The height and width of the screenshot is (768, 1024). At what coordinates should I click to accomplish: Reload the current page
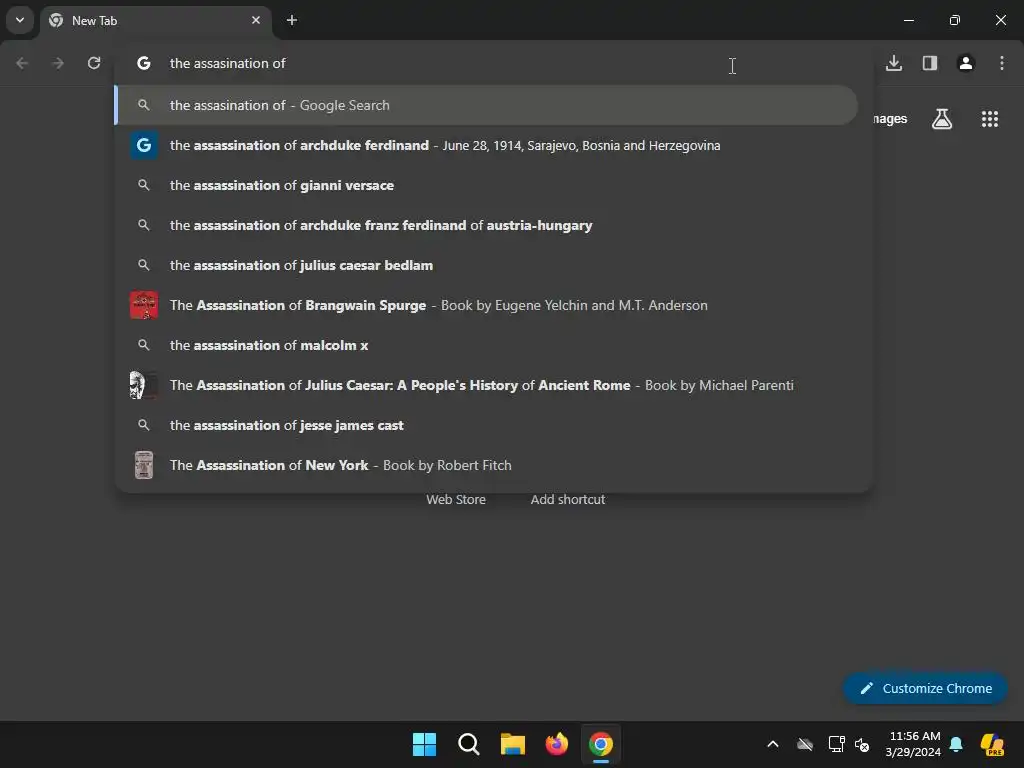pyautogui.click(x=94, y=63)
